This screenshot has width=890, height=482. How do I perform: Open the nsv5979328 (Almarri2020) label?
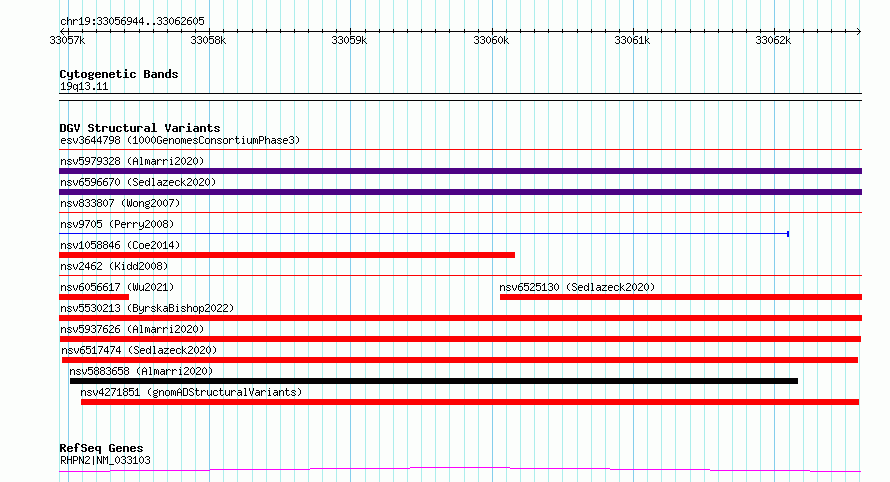132,161
